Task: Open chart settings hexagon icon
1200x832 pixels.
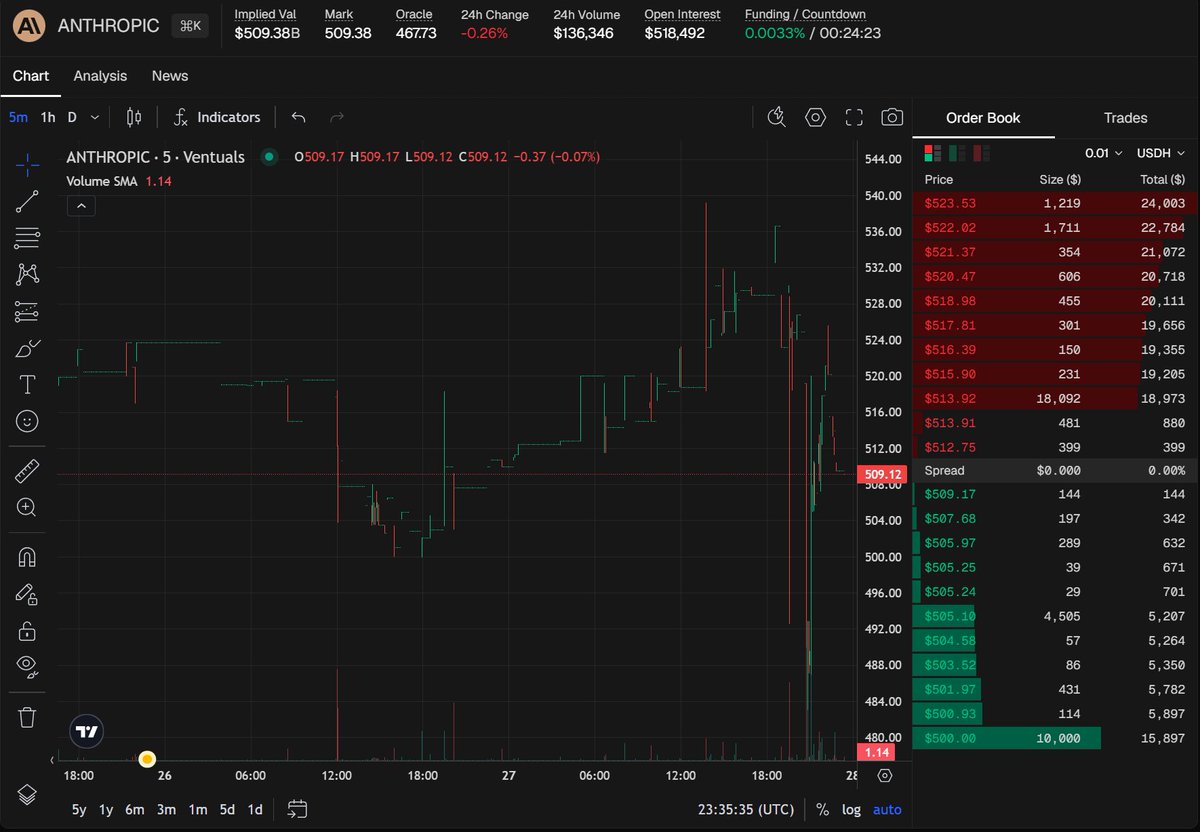Action: point(816,117)
